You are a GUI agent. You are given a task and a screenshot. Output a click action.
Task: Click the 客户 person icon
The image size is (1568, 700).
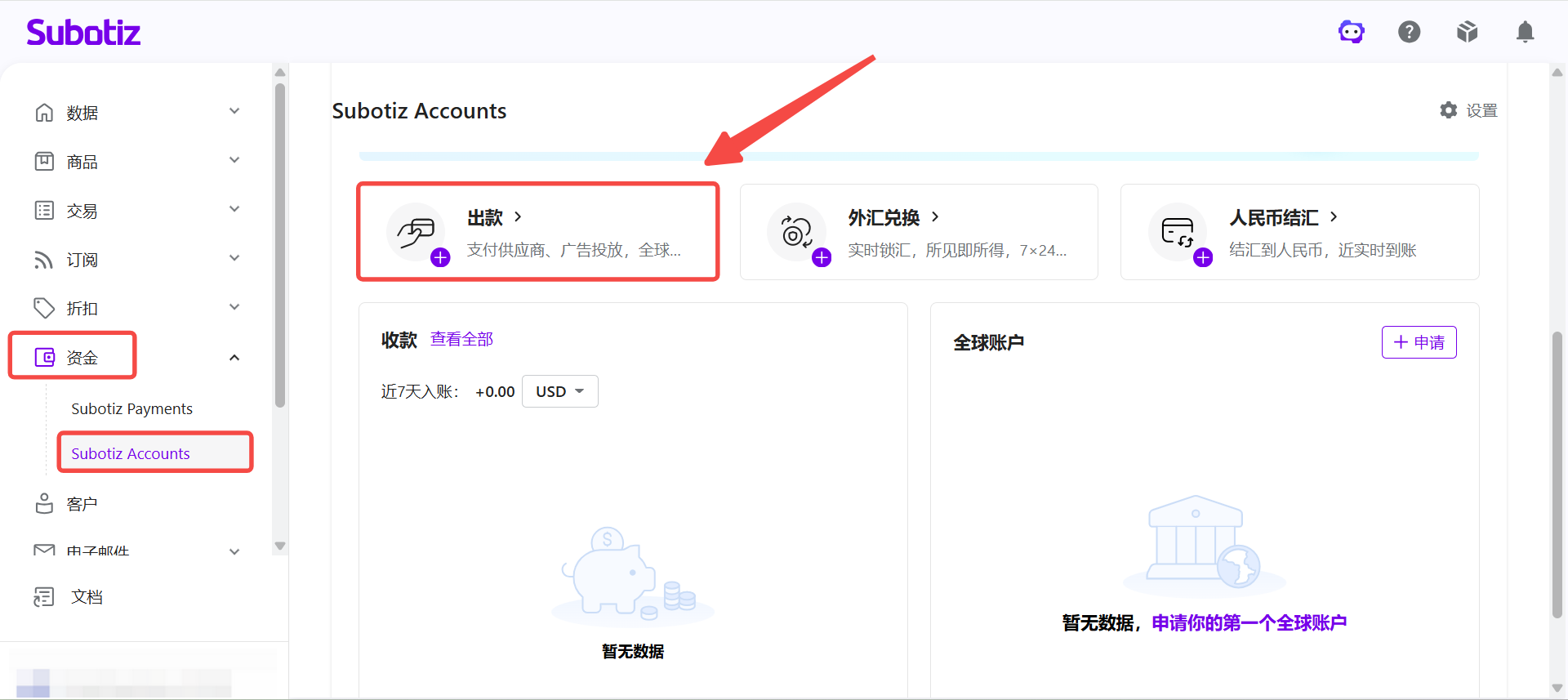tap(44, 504)
